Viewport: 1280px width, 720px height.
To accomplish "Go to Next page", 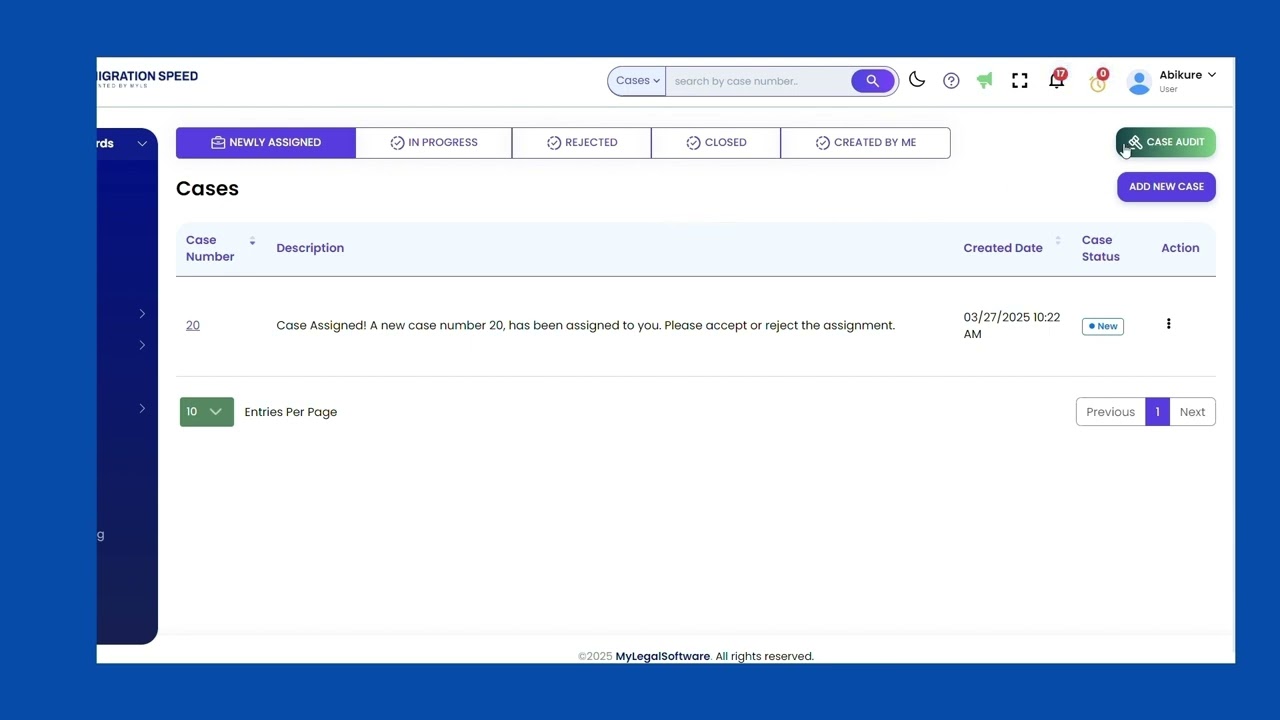I will pos(1192,412).
